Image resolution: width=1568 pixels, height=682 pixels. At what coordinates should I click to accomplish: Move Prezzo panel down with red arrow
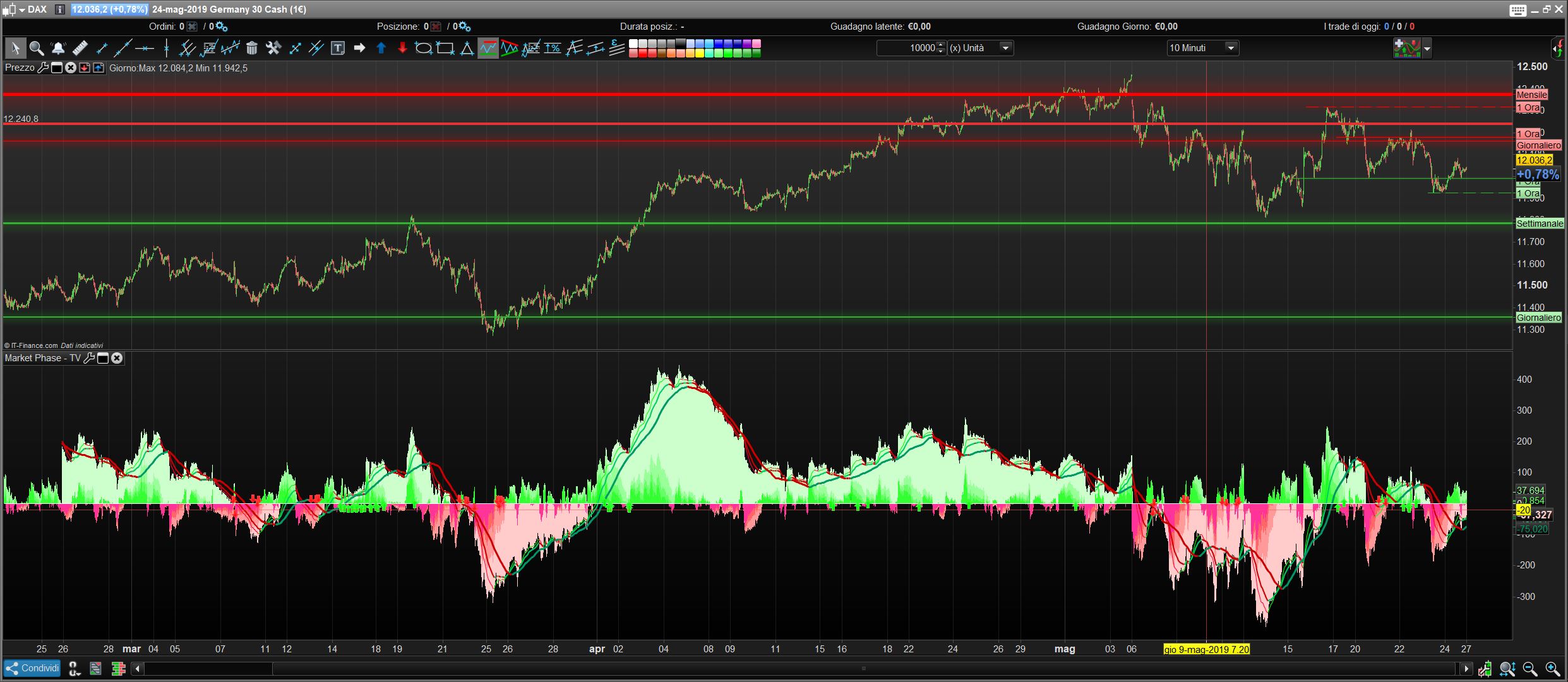pyautogui.click(x=85, y=68)
